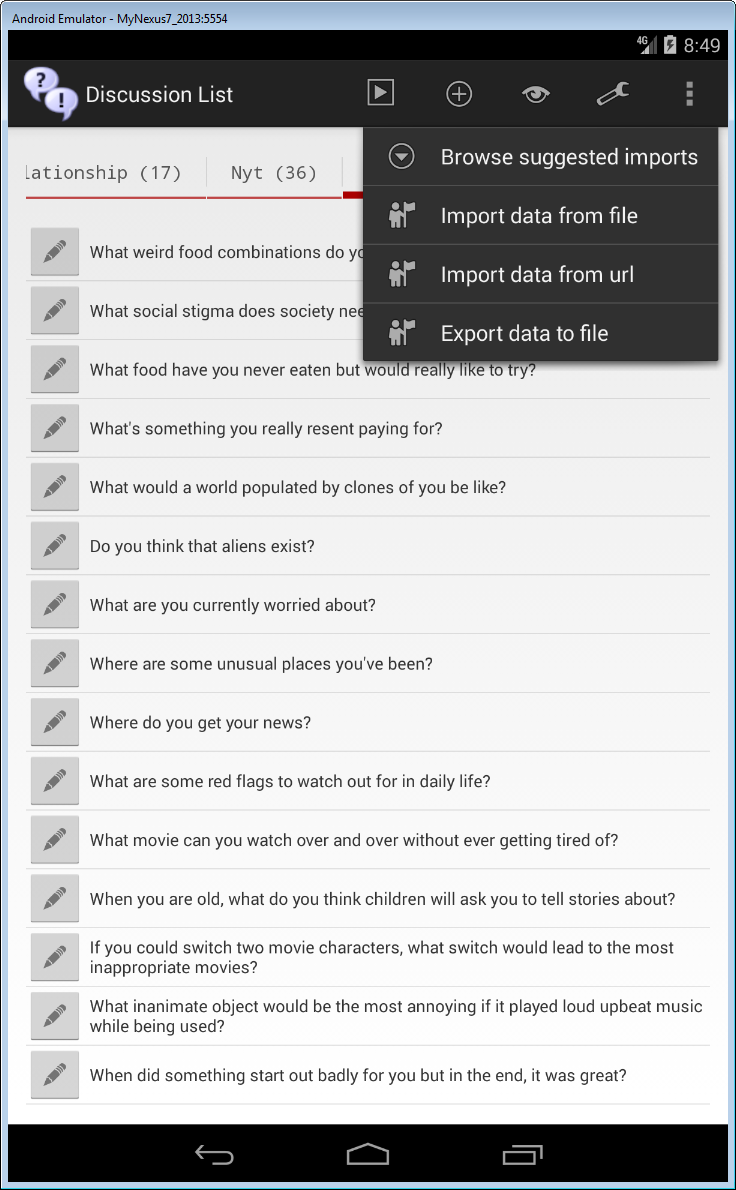Edit the 'Do you think that aliens exist?' question
Screen dimensions: 736x1190
55,546
